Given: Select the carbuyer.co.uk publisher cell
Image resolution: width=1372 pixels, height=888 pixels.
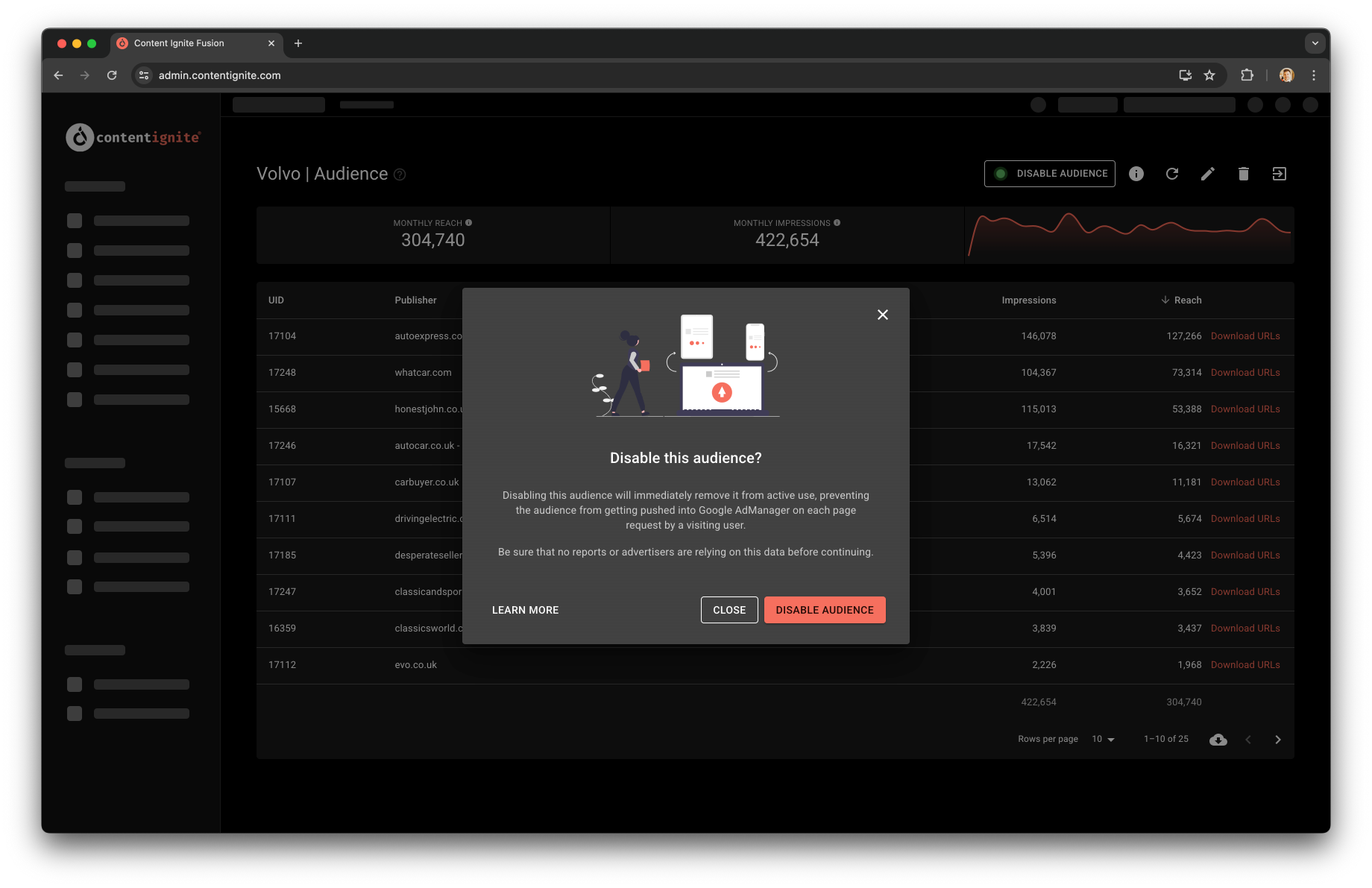Looking at the screenshot, I should (x=427, y=482).
